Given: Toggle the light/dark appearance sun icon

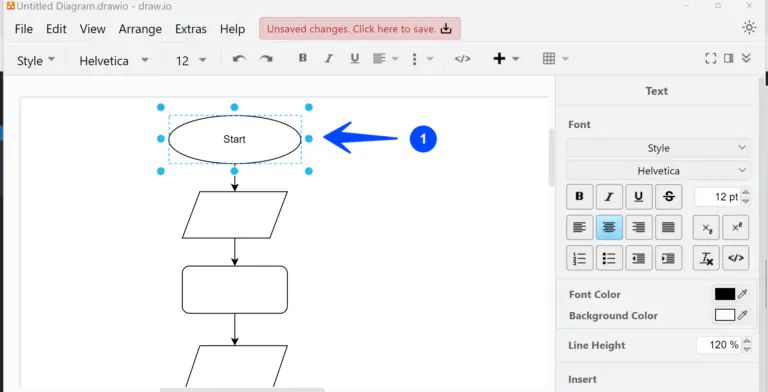Looking at the screenshot, I should tap(749, 28).
